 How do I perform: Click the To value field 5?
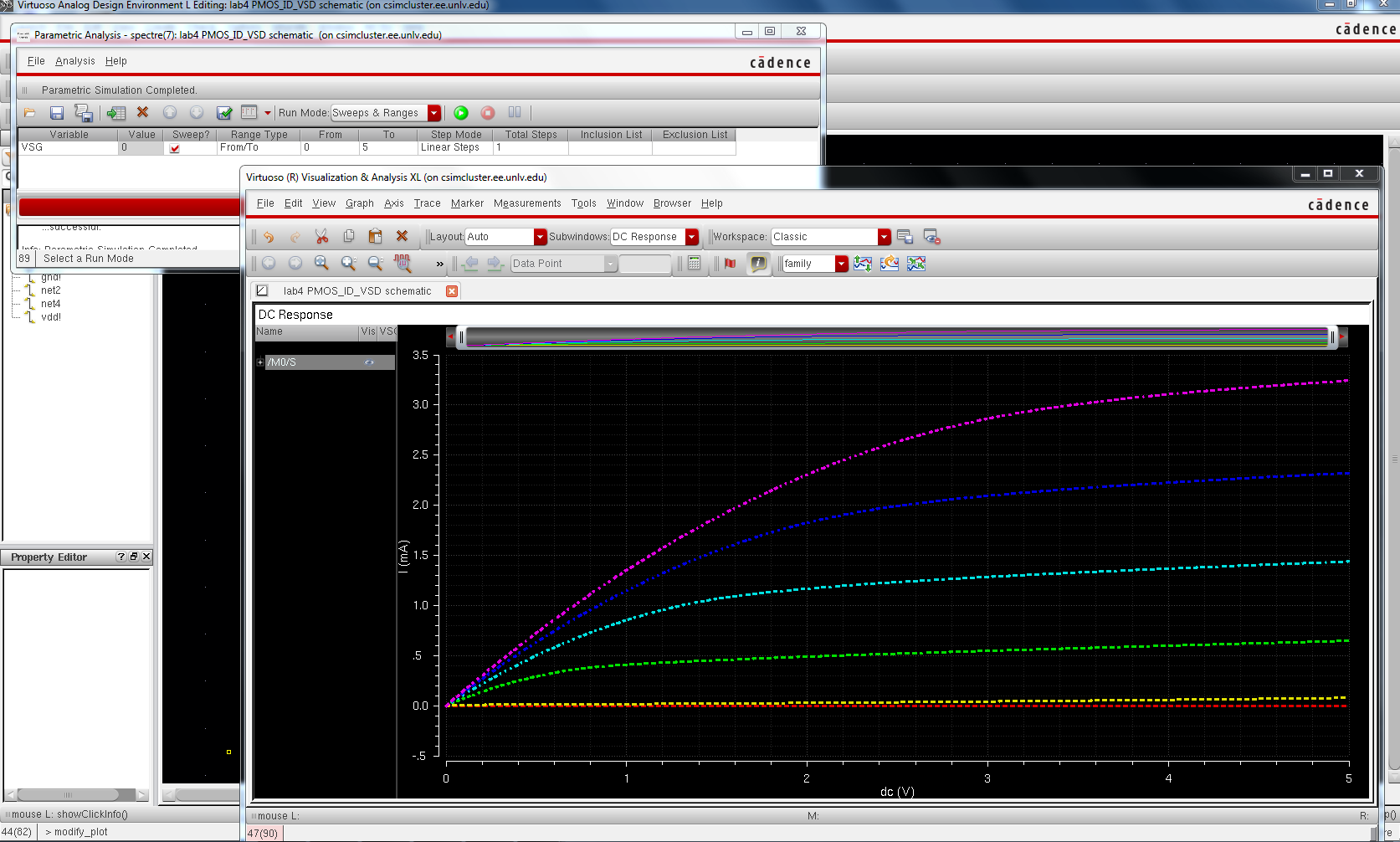(388, 147)
